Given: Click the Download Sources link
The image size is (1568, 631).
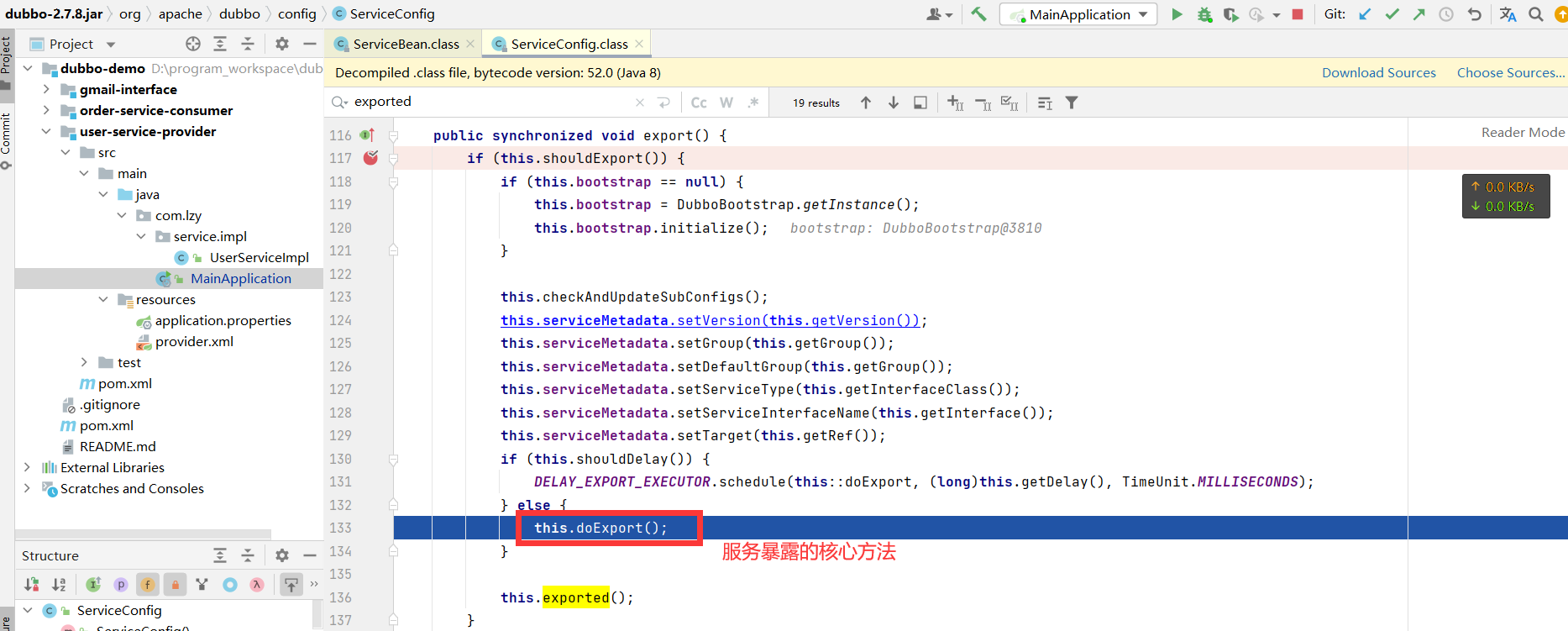Looking at the screenshot, I should (1379, 73).
